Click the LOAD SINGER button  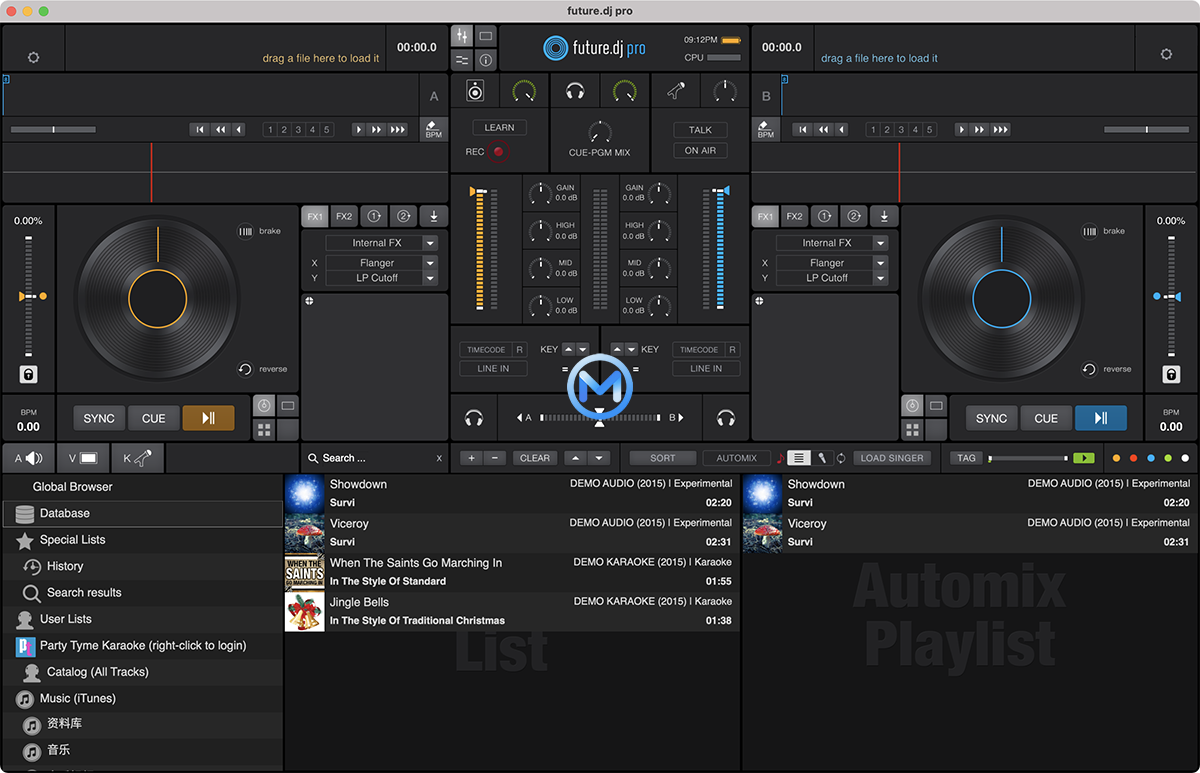pyautogui.click(x=893, y=458)
